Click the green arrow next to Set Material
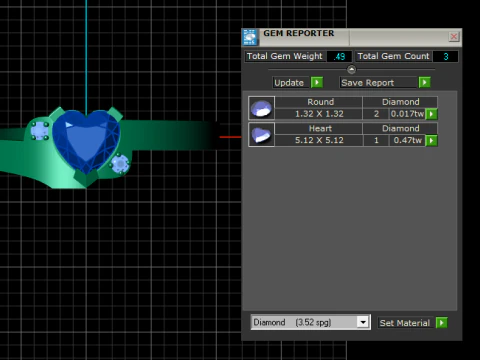Image resolution: width=480 pixels, height=360 pixels. pos(441,323)
